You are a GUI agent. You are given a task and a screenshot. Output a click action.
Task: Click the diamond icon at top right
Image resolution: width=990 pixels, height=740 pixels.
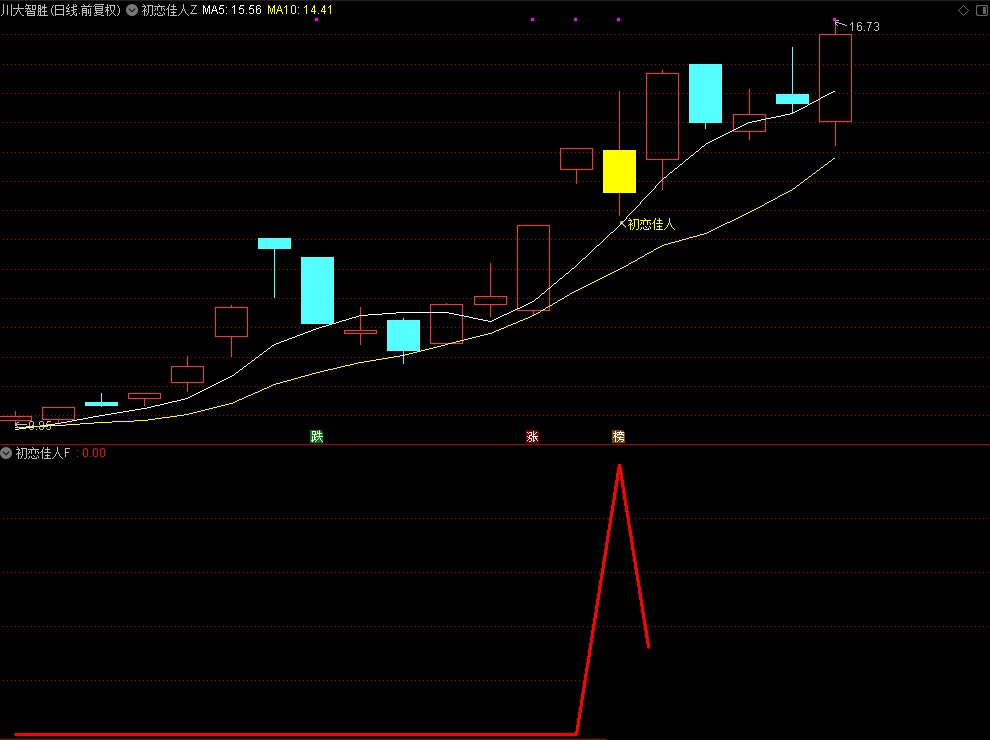(963, 10)
